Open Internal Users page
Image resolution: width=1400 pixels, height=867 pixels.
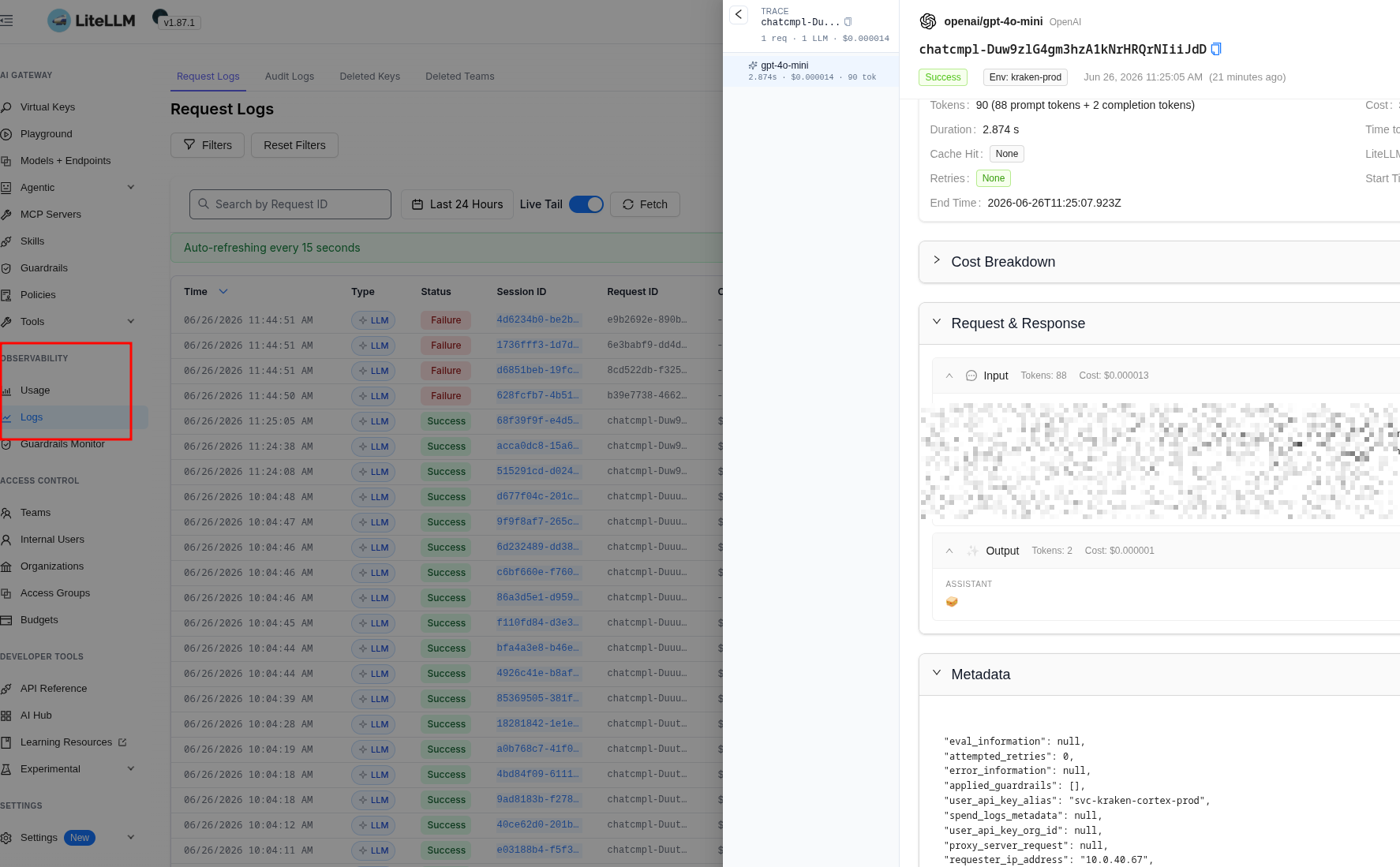coord(52,540)
